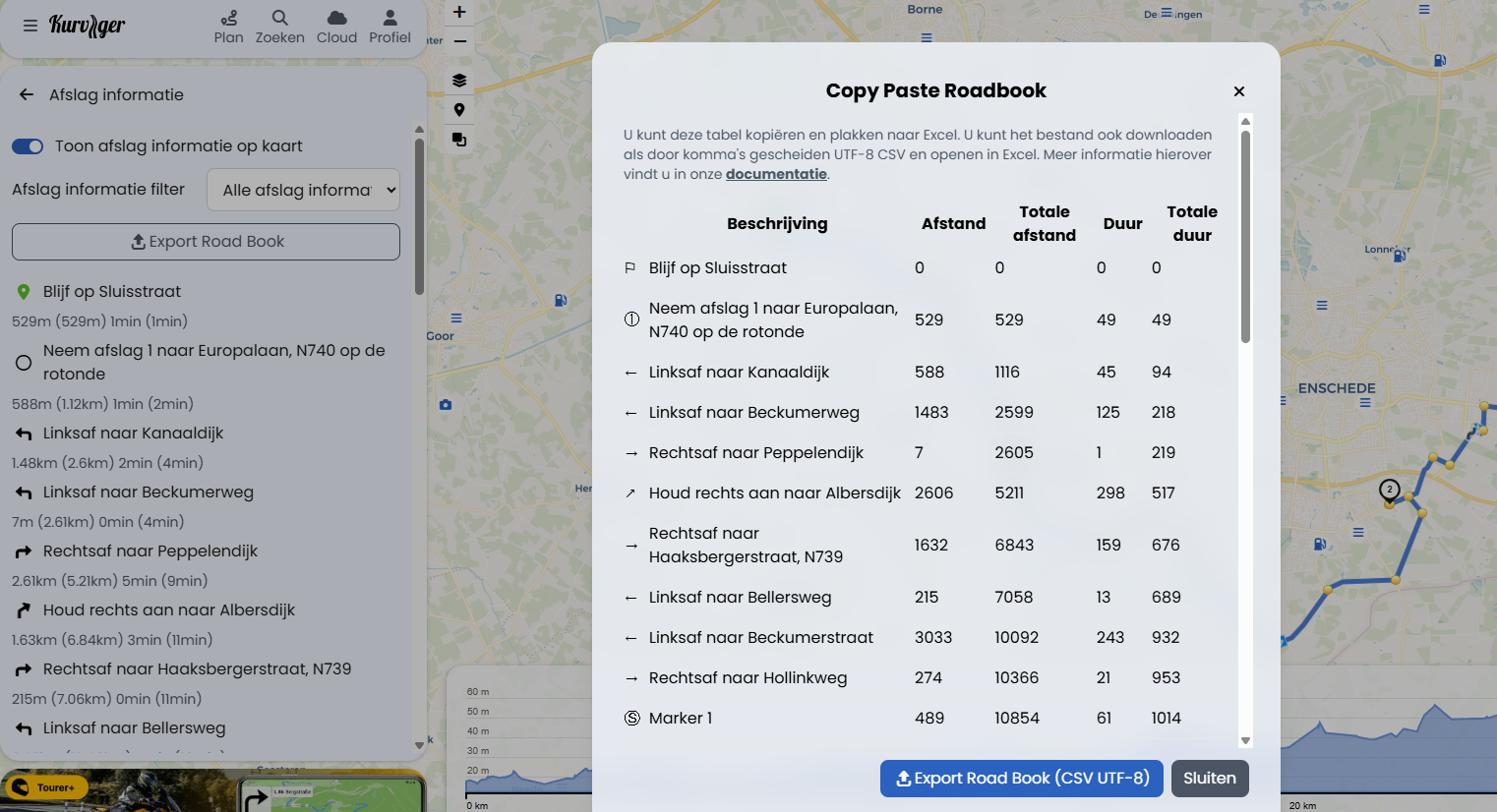Click the Export Road Book button in sidebar
Image resolution: width=1497 pixels, height=812 pixels.
tap(206, 242)
